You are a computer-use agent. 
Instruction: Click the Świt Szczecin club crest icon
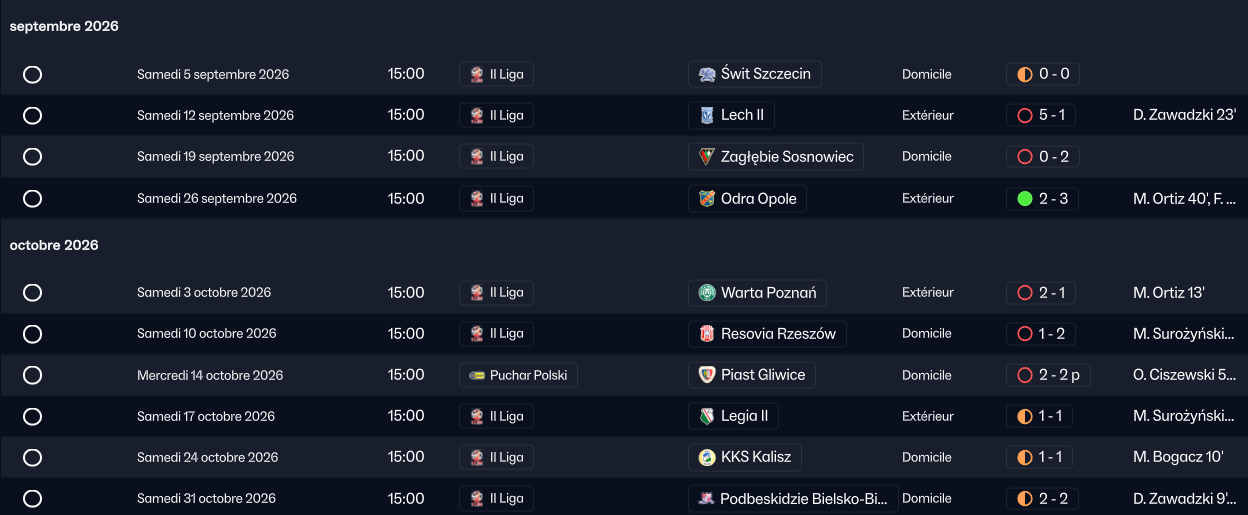707,74
